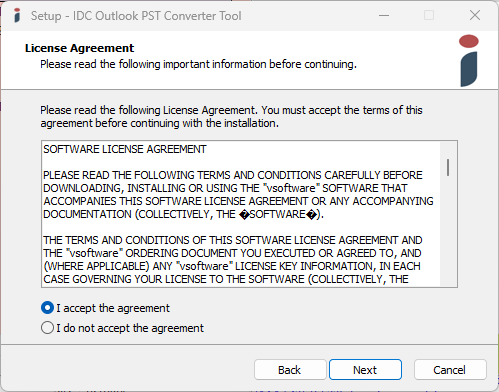Click the Next button
This screenshot has height=392, width=499.
[365, 370]
